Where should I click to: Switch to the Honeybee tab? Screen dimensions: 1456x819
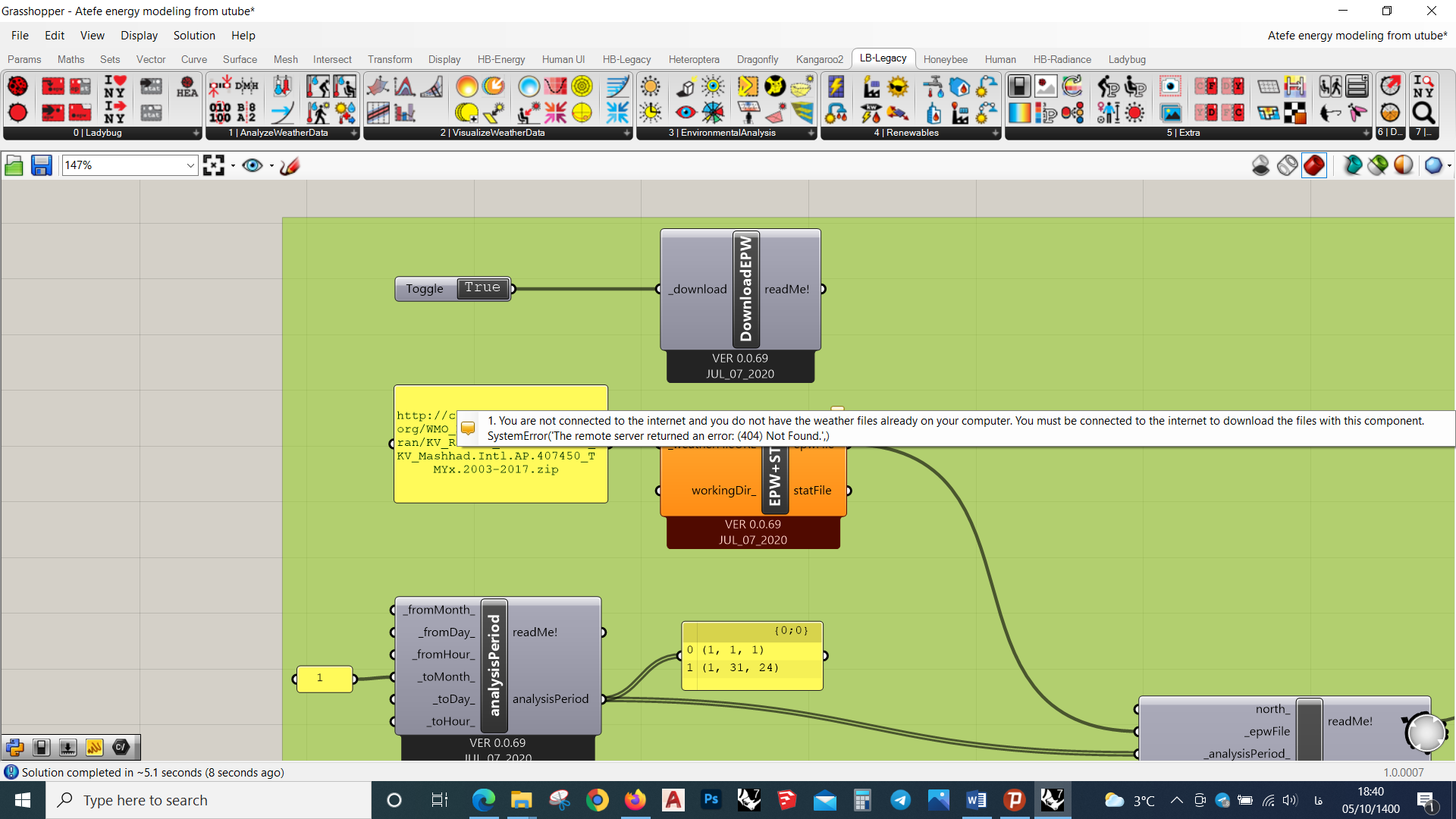pos(945,59)
